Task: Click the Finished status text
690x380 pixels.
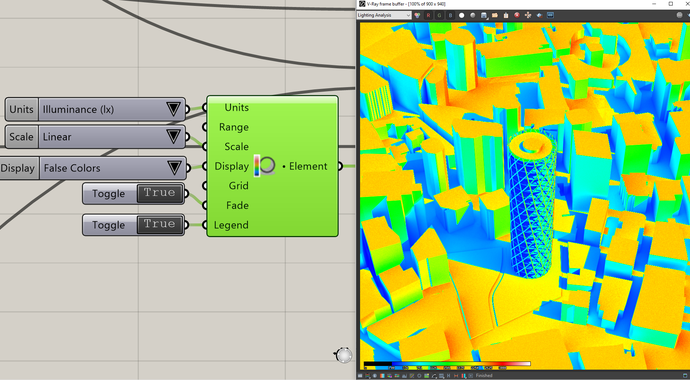Action: 484,376
